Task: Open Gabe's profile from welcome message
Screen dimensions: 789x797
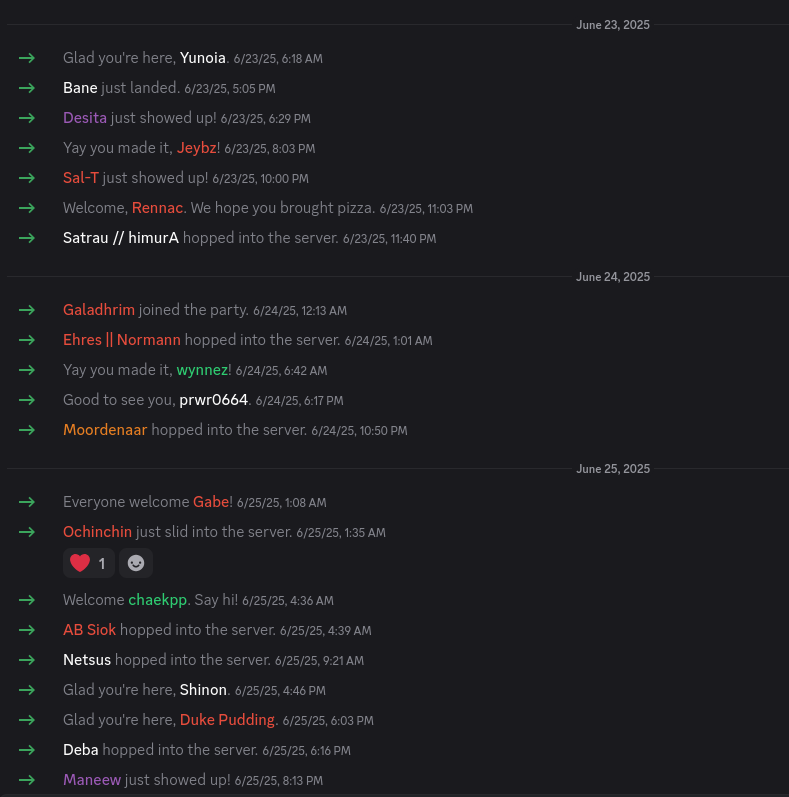Action: coord(211,502)
